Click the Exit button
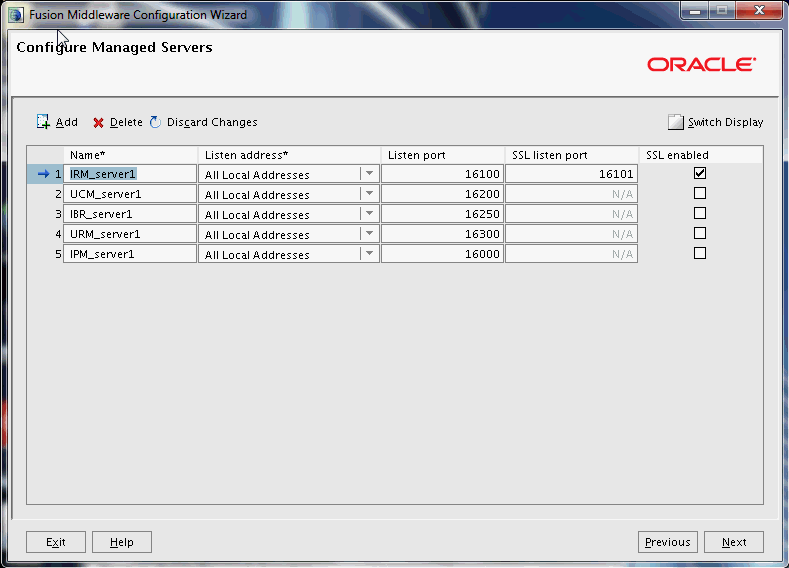The height and width of the screenshot is (568, 789). tap(56, 542)
